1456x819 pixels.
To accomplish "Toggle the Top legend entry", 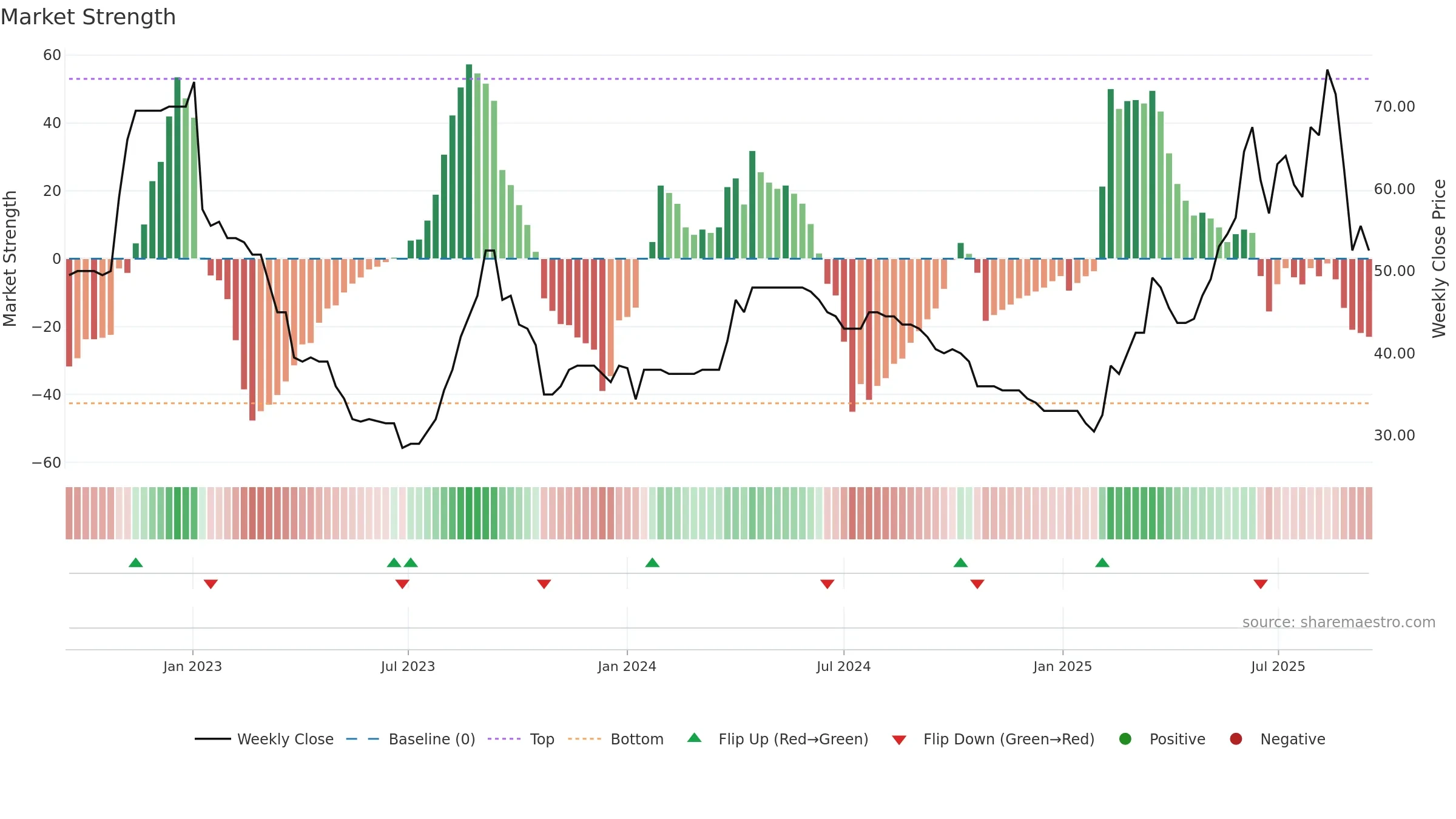I will click(x=521, y=739).
